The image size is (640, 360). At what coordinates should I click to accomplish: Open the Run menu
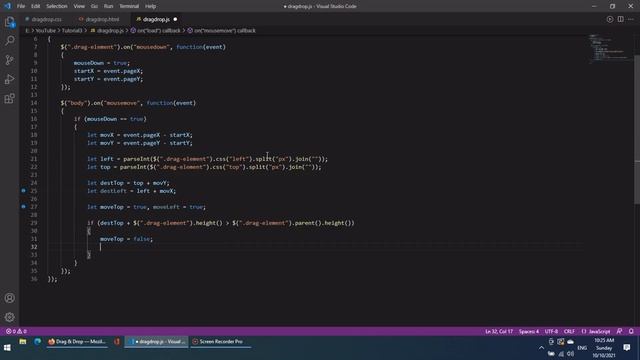(108, 6)
